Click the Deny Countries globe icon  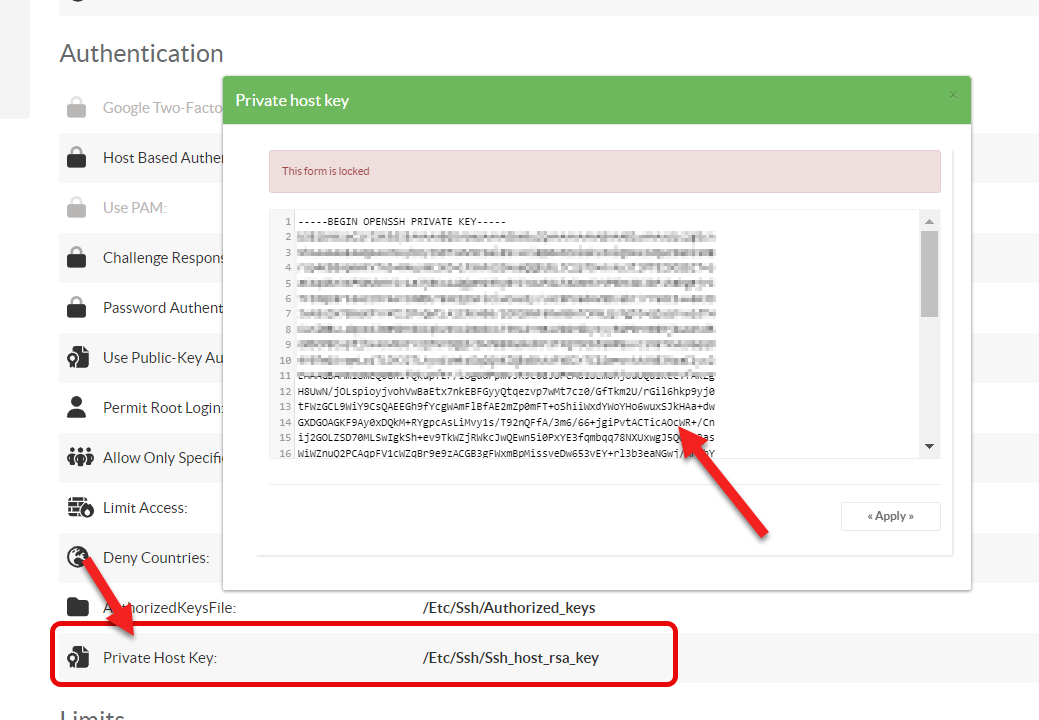(78, 557)
